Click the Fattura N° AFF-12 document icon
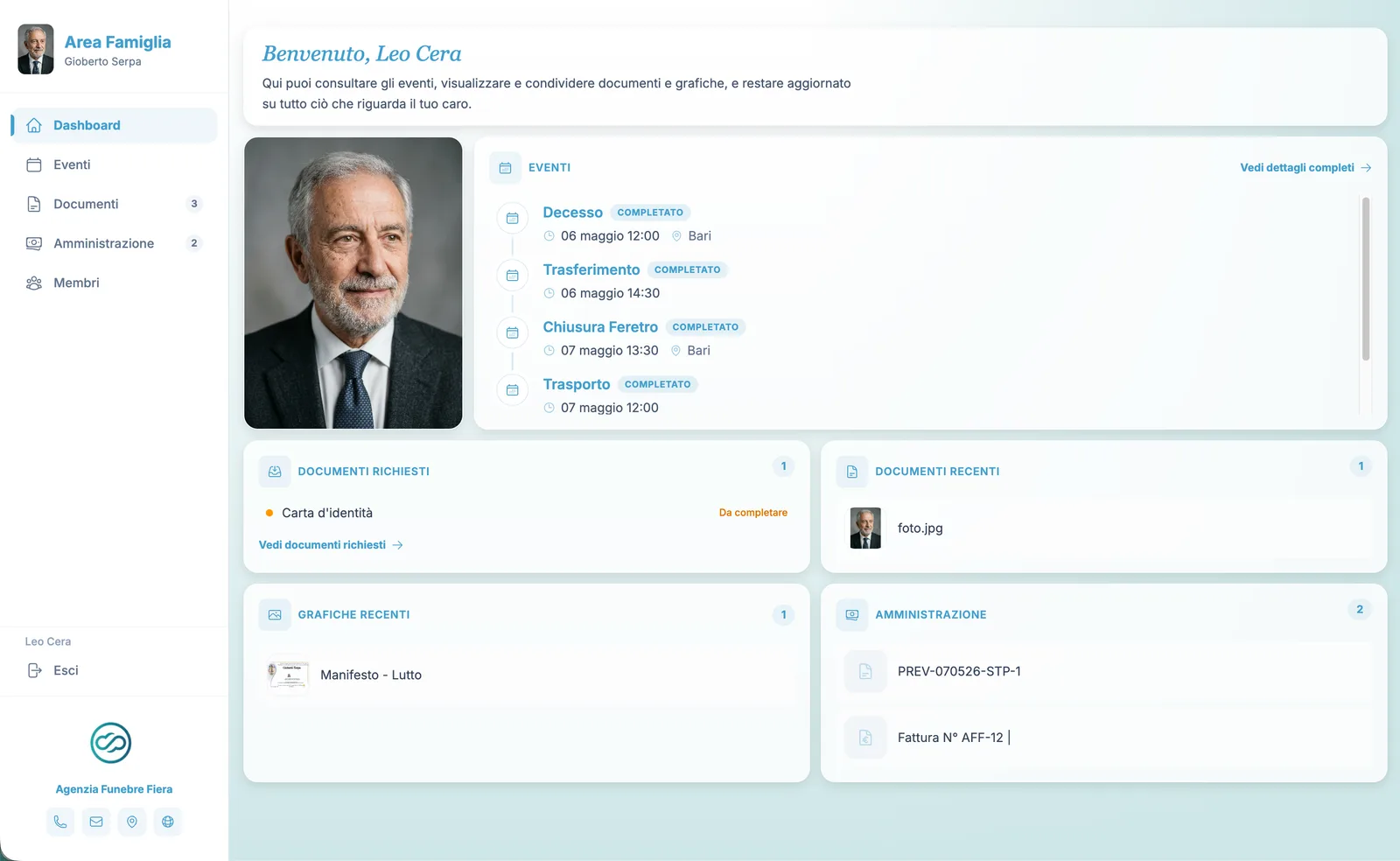Image resolution: width=1400 pixels, height=861 pixels. pyautogui.click(x=865, y=738)
